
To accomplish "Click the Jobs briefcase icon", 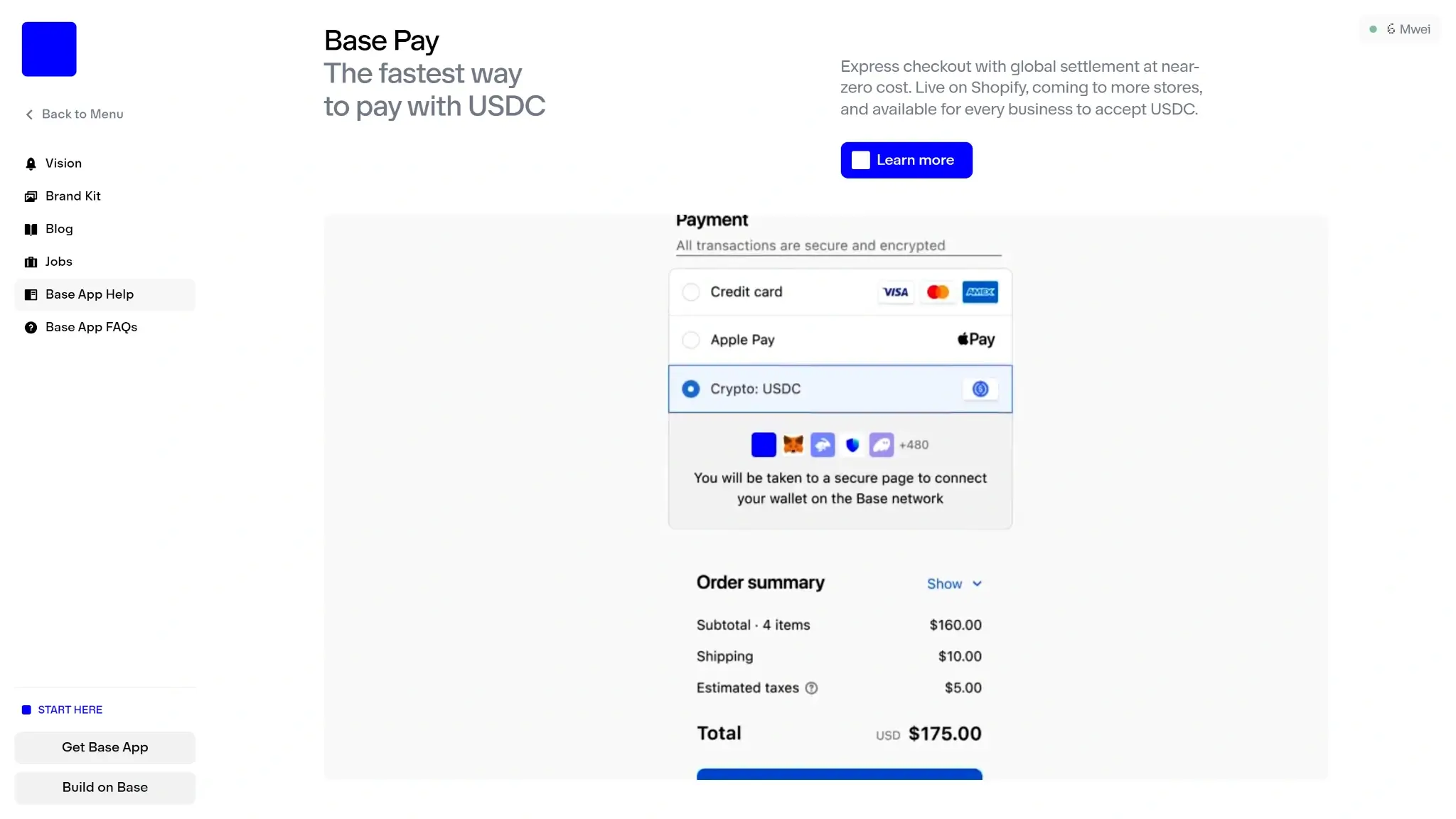I will [x=31, y=262].
